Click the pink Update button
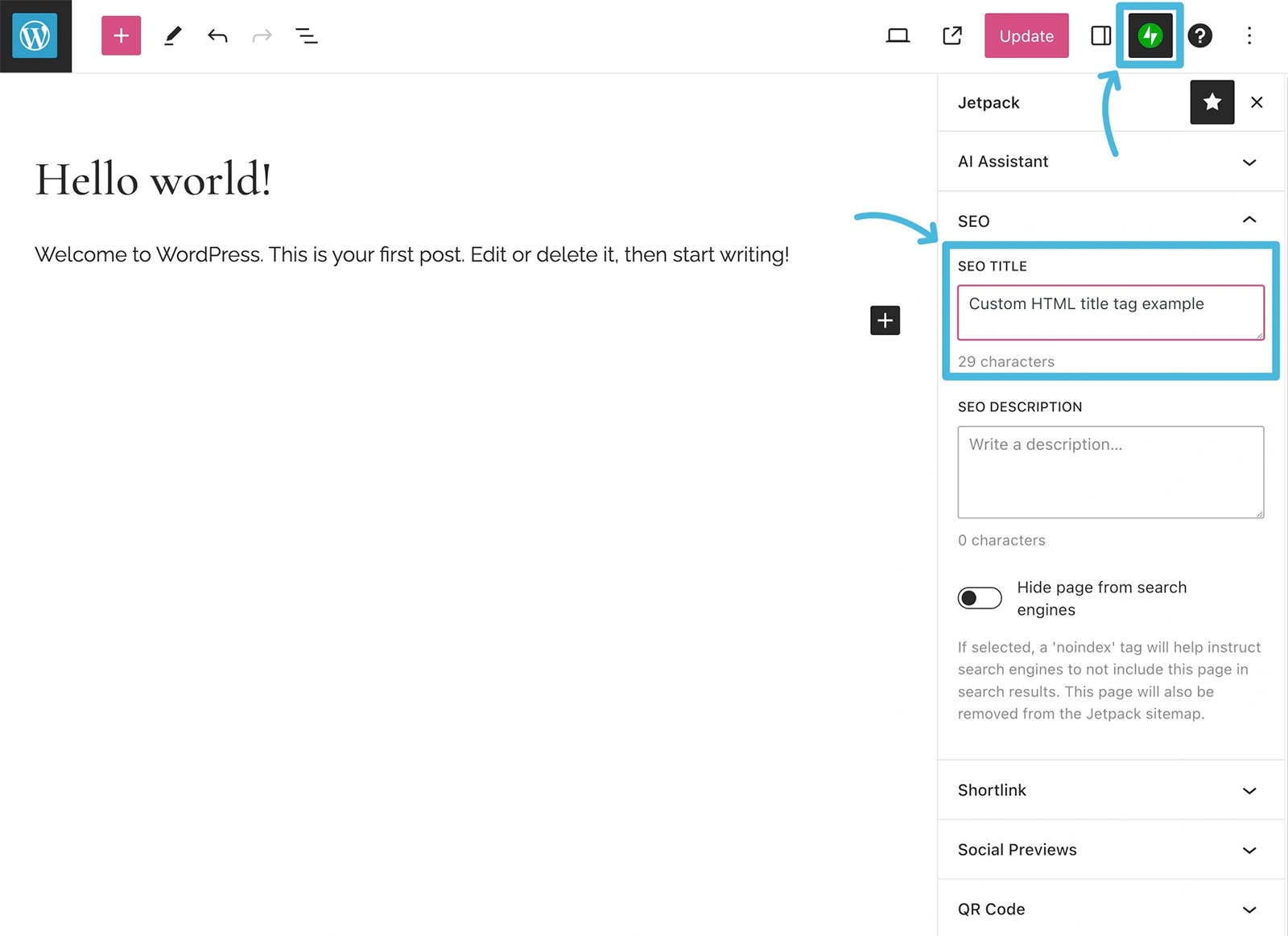The height and width of the screenshot is (936, 1288). coord(1026,35)
